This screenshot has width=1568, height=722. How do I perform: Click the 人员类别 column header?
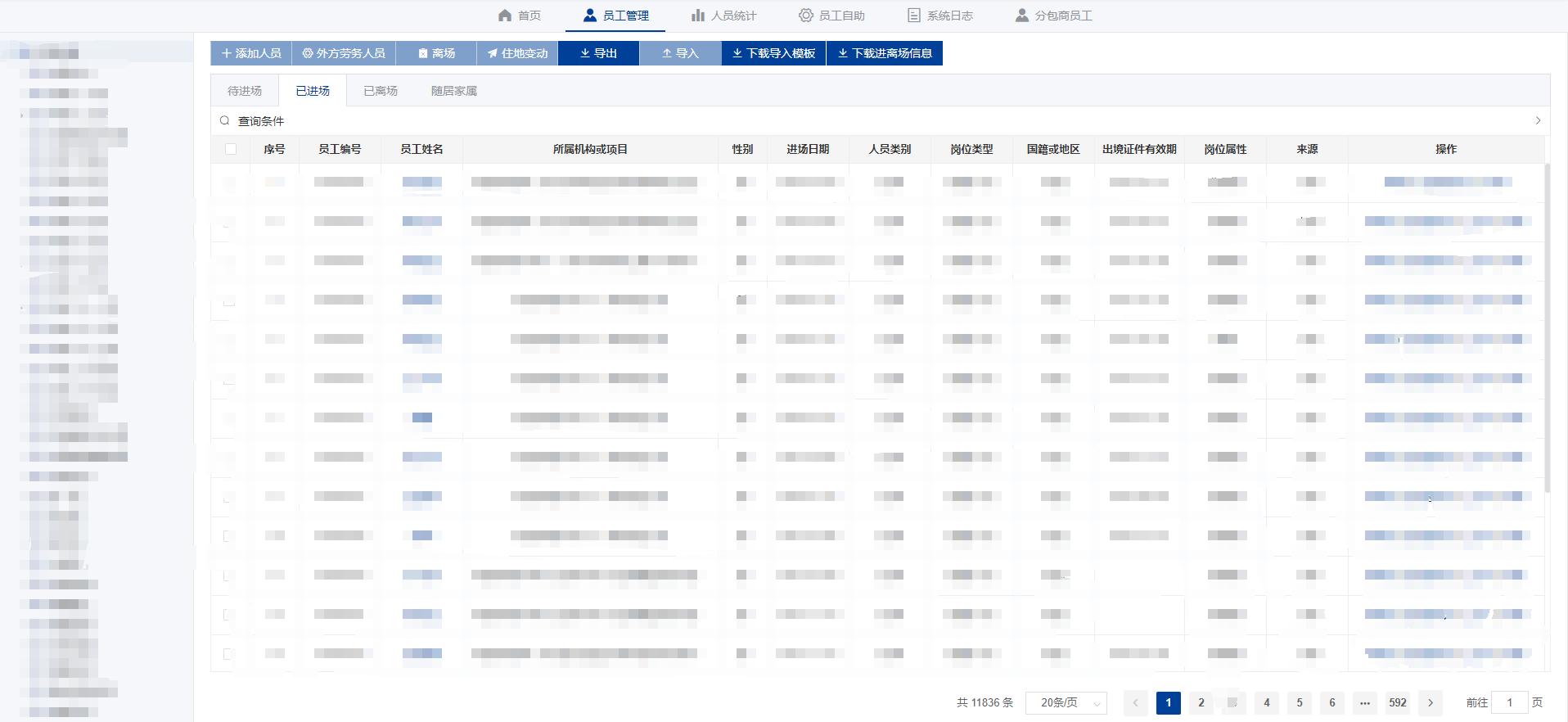[x=890, y=149]
